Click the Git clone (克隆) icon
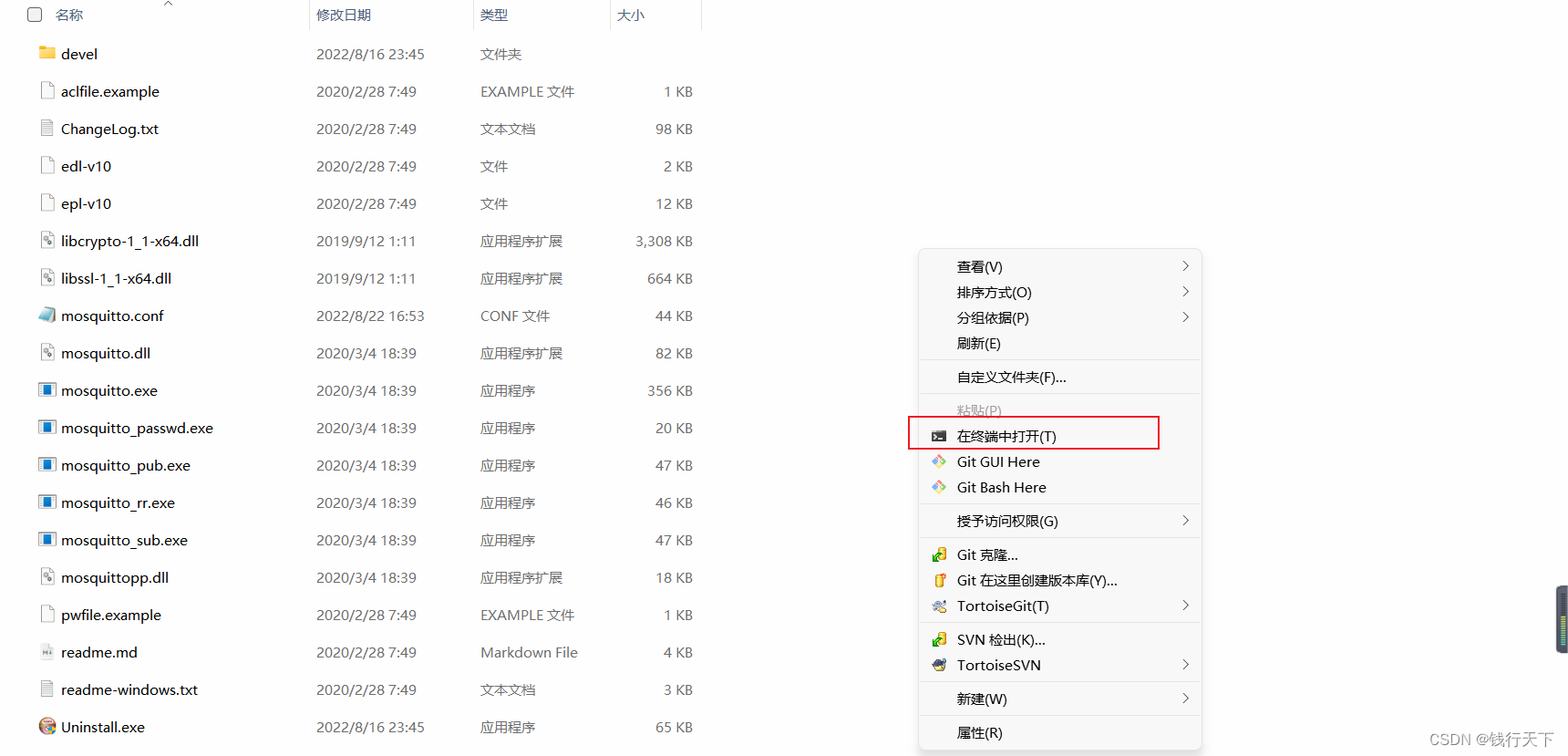Image resolution: width=1568 pixels, height=756 pixels. pos(939,554)
